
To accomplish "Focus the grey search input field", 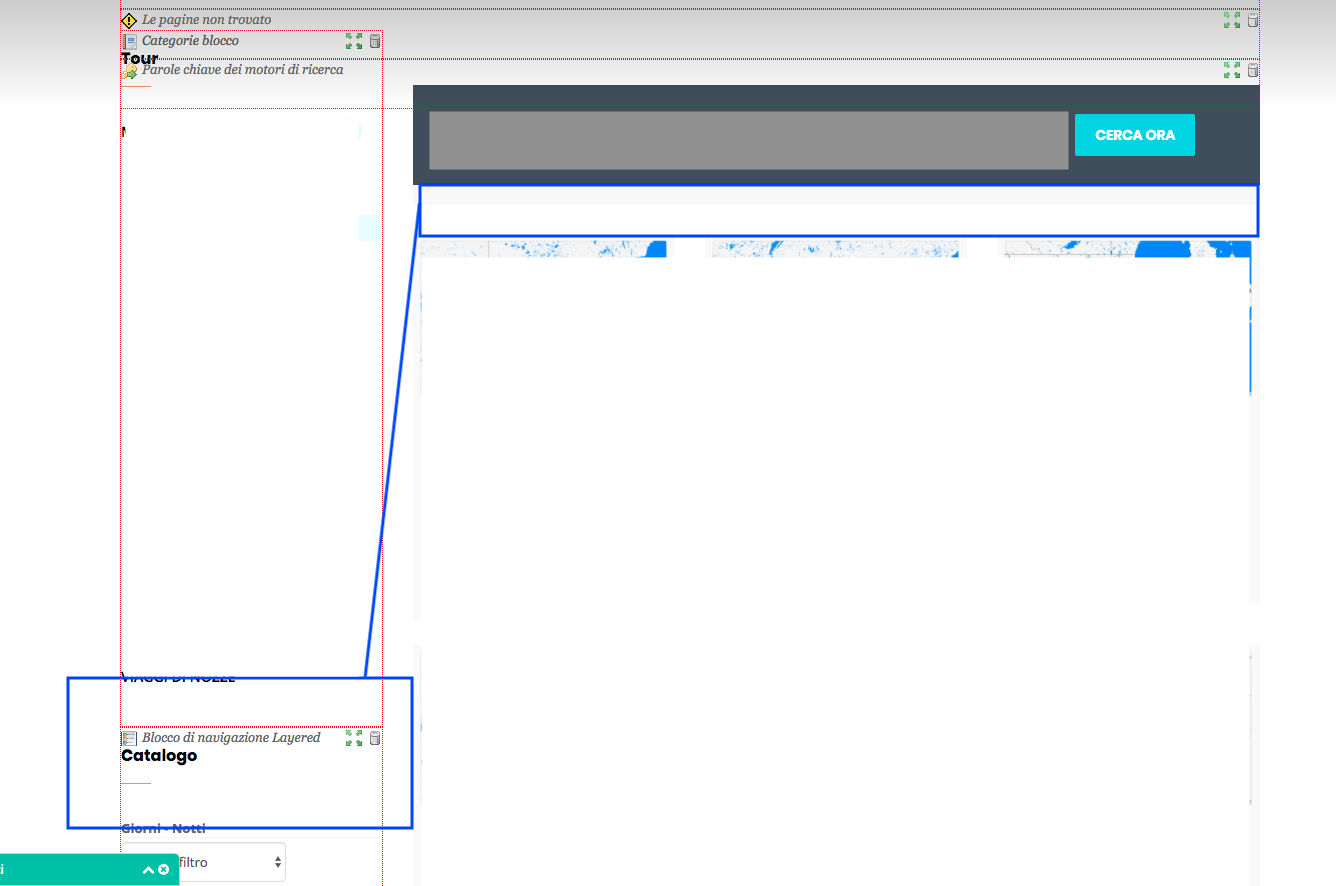I will [x=749, y=140].
